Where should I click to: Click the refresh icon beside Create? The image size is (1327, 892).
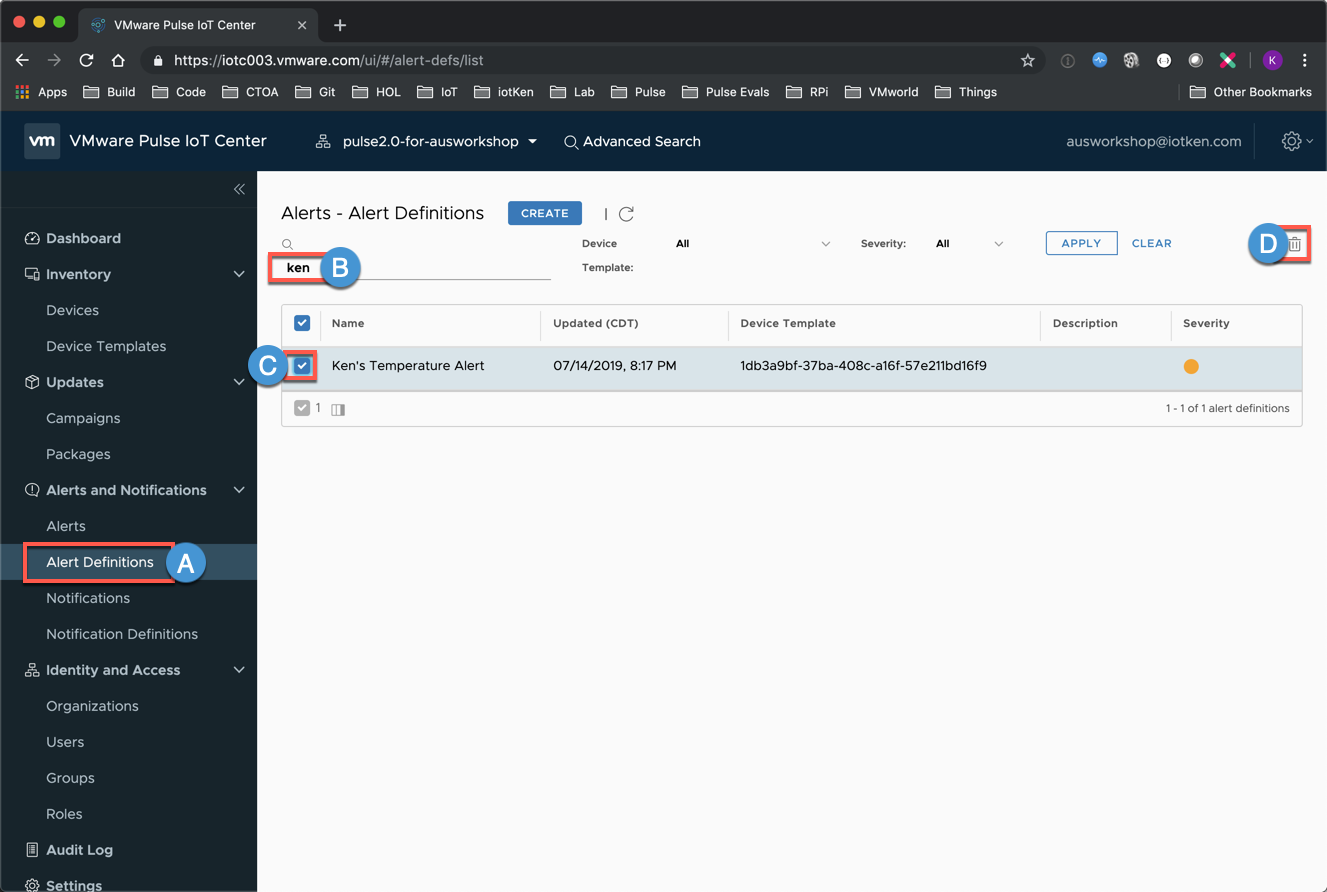click(626, 214)
